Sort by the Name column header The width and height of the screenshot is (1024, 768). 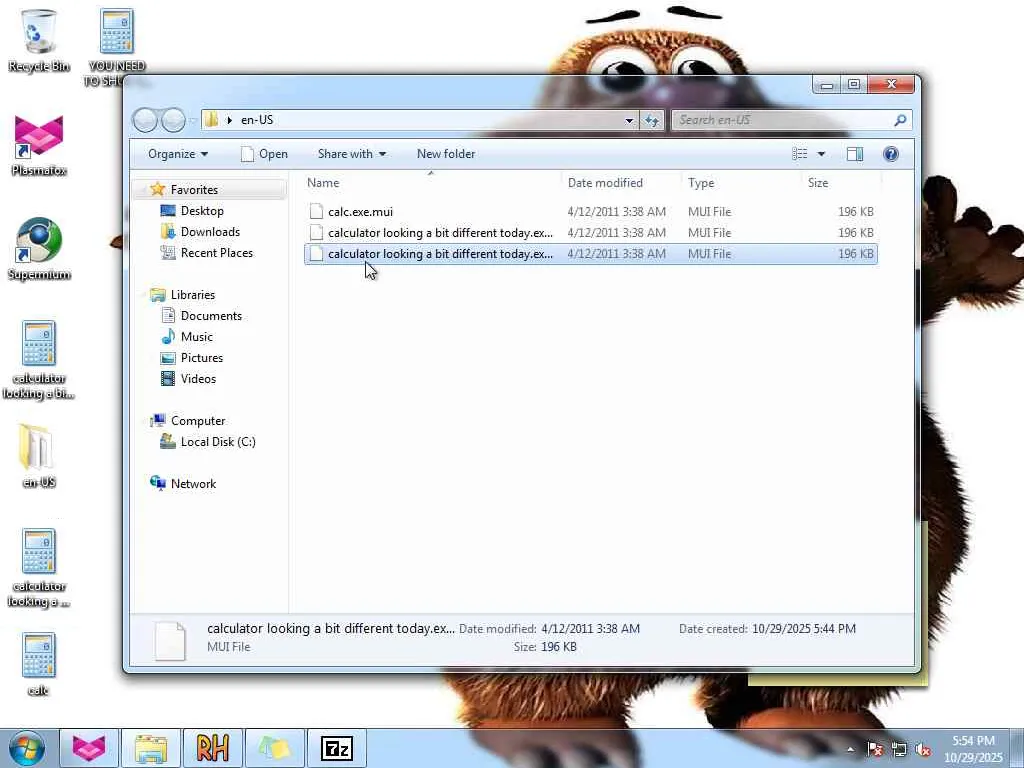click(431, 183)
